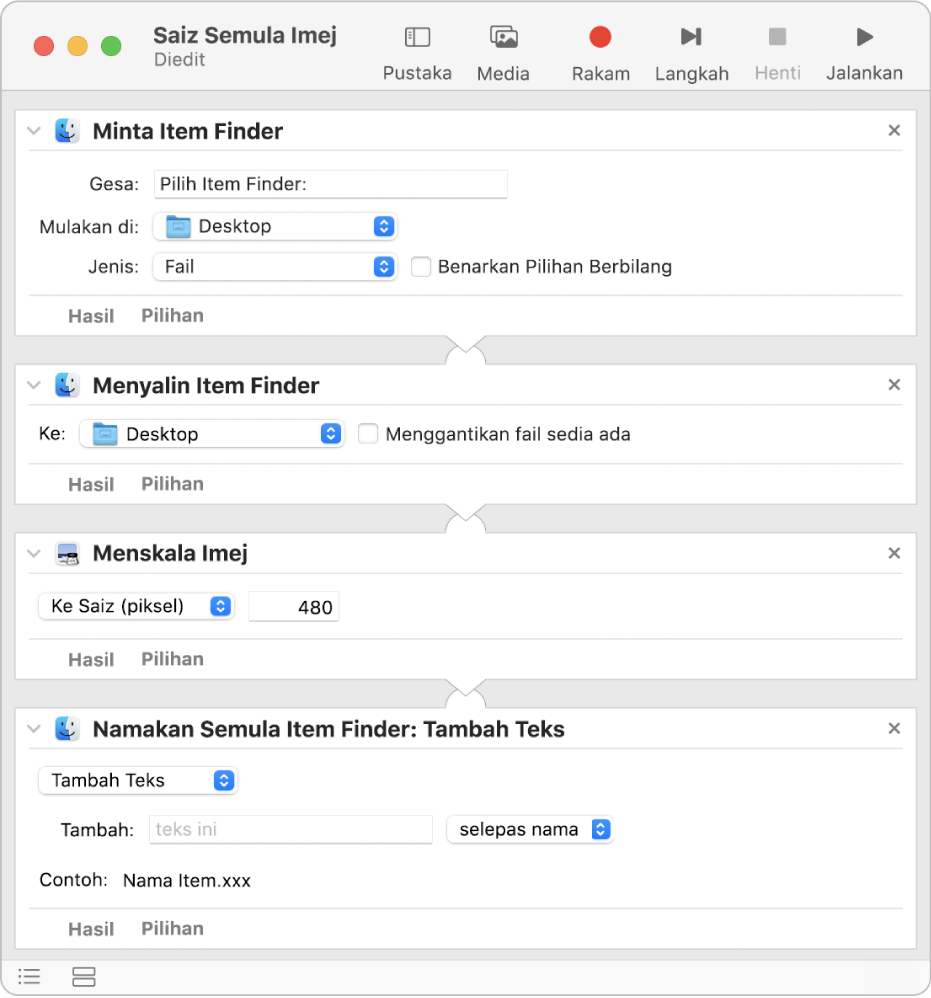Toggle the workflow variables view icon

pyautogui.click(x=84, y=977)
